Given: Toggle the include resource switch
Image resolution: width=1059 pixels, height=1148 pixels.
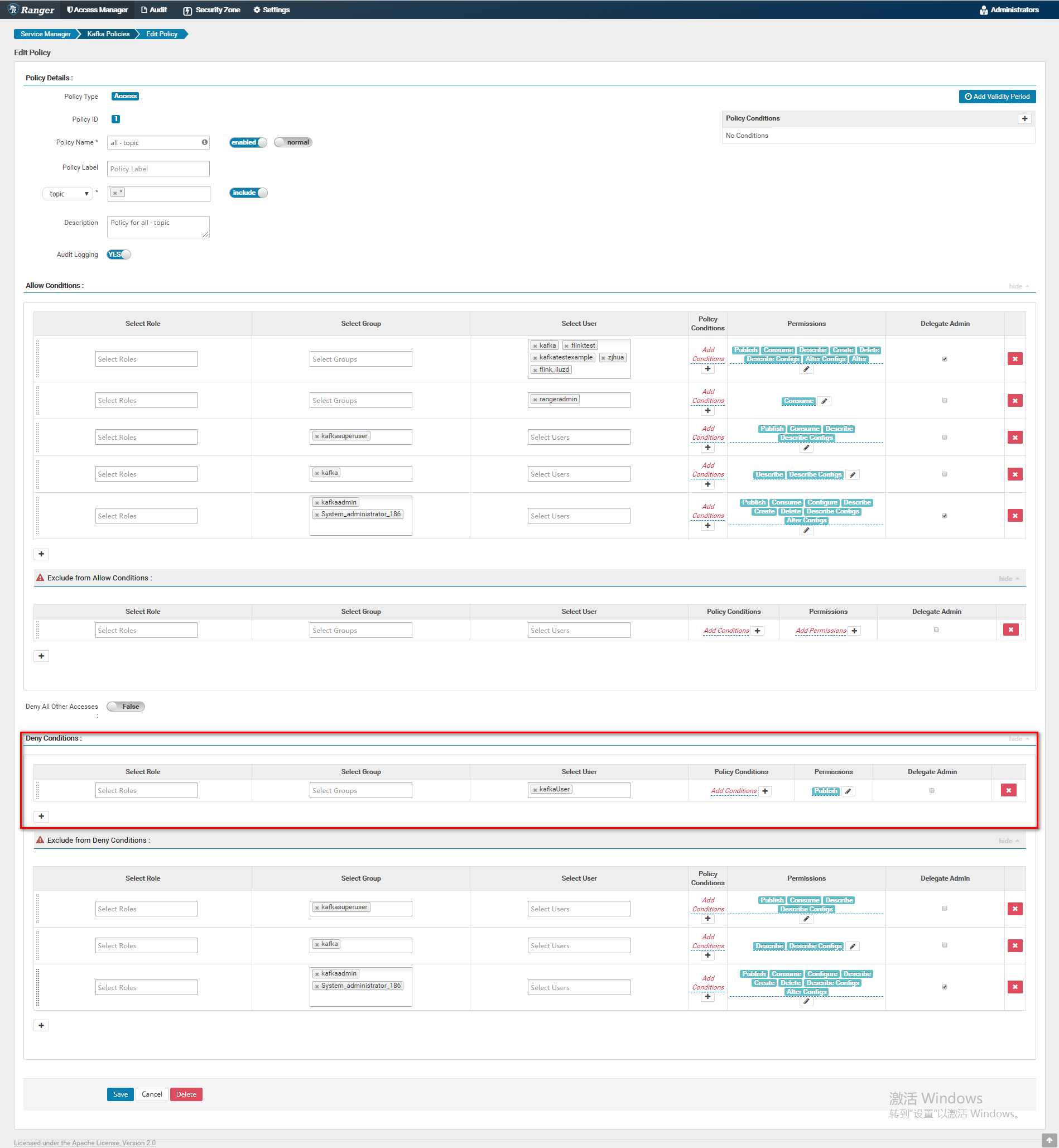Looking at the screenshot, I should coord(248,193).
